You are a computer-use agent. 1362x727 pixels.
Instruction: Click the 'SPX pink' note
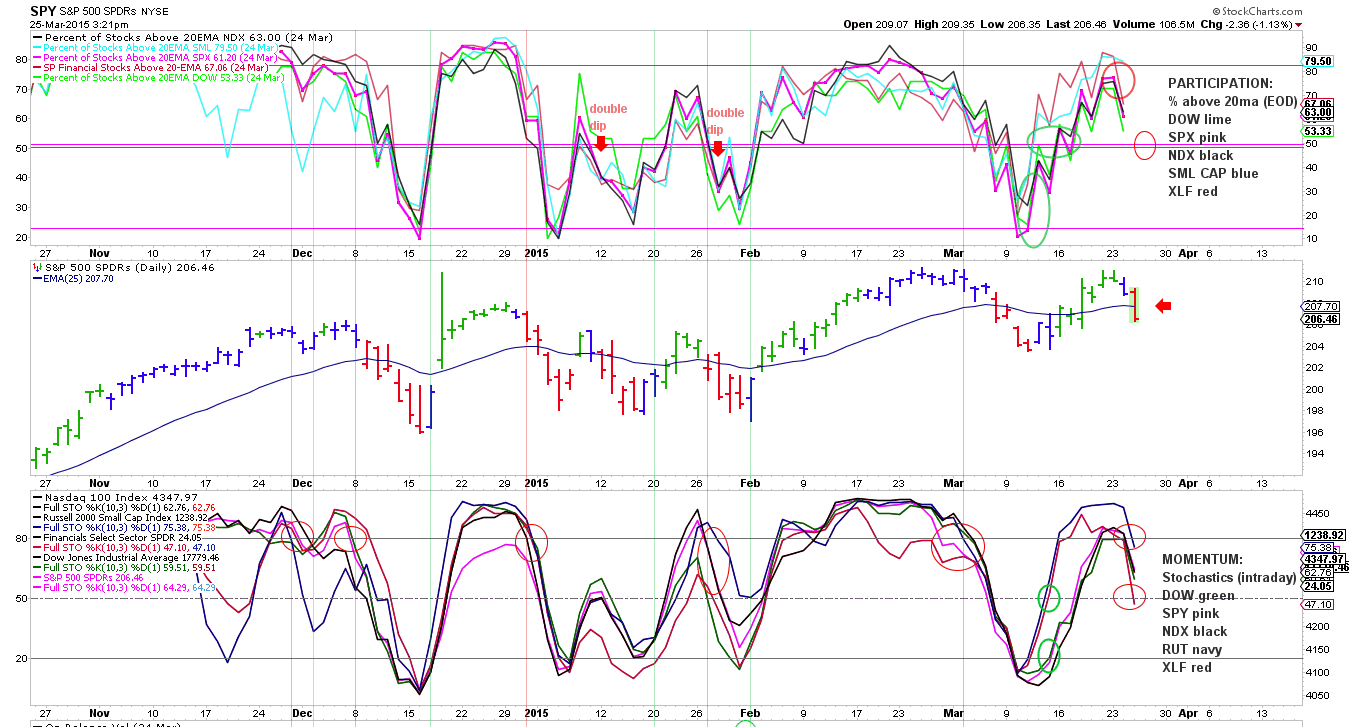[1195, 137]
